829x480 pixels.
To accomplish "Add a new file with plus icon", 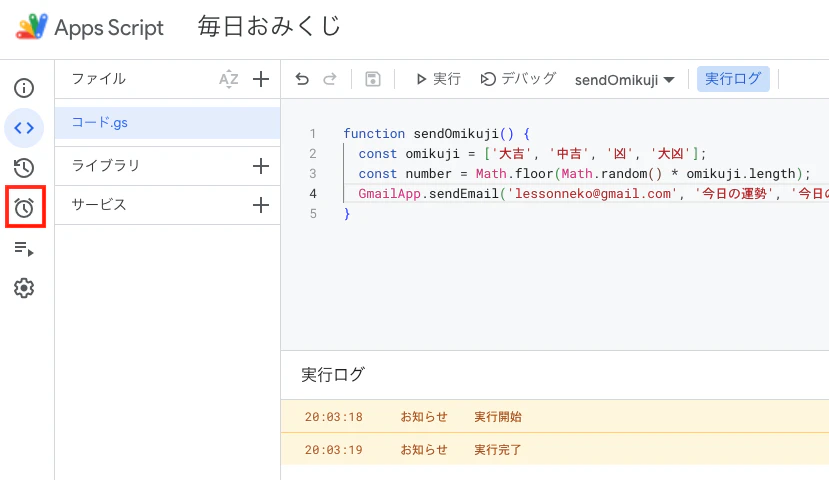I will tap(261, 79).
